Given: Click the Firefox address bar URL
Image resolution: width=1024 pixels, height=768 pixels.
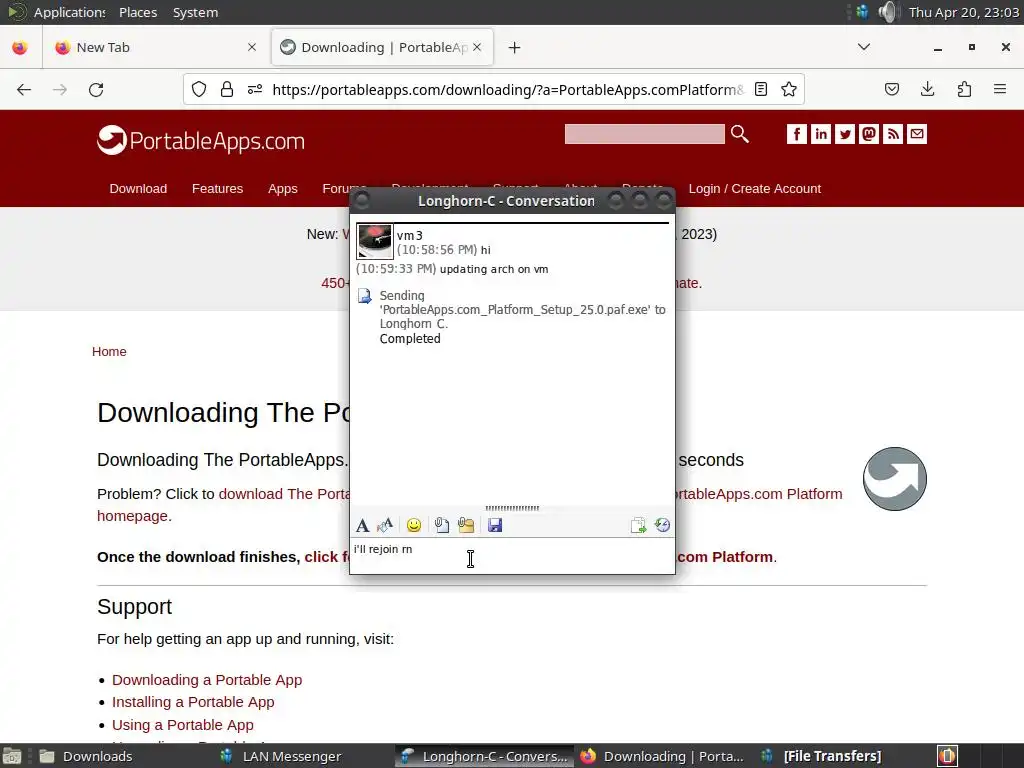Looking at the screenshot, I should click(x=507, y=89).
